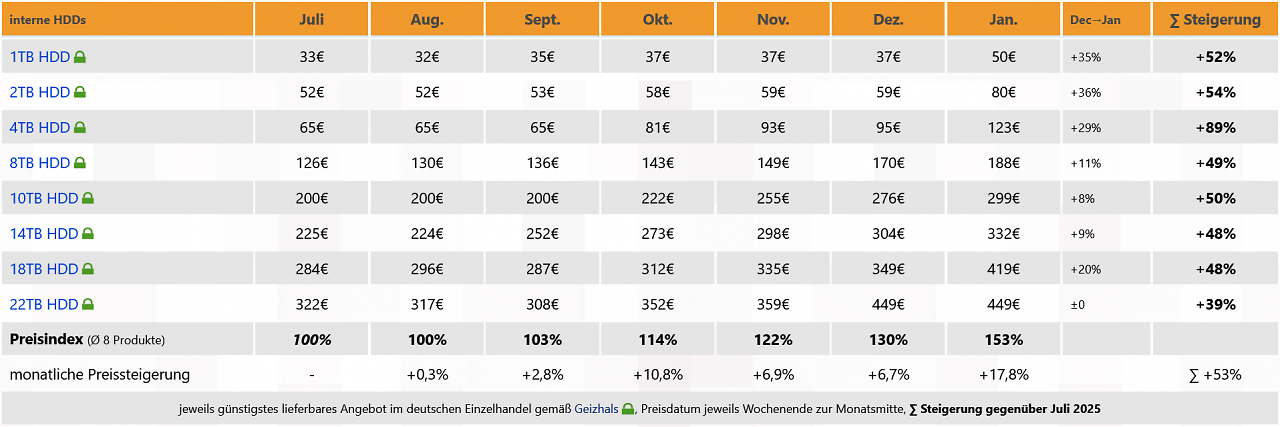Open the 22TB HDD link
1280x427 pixels.
44,304
